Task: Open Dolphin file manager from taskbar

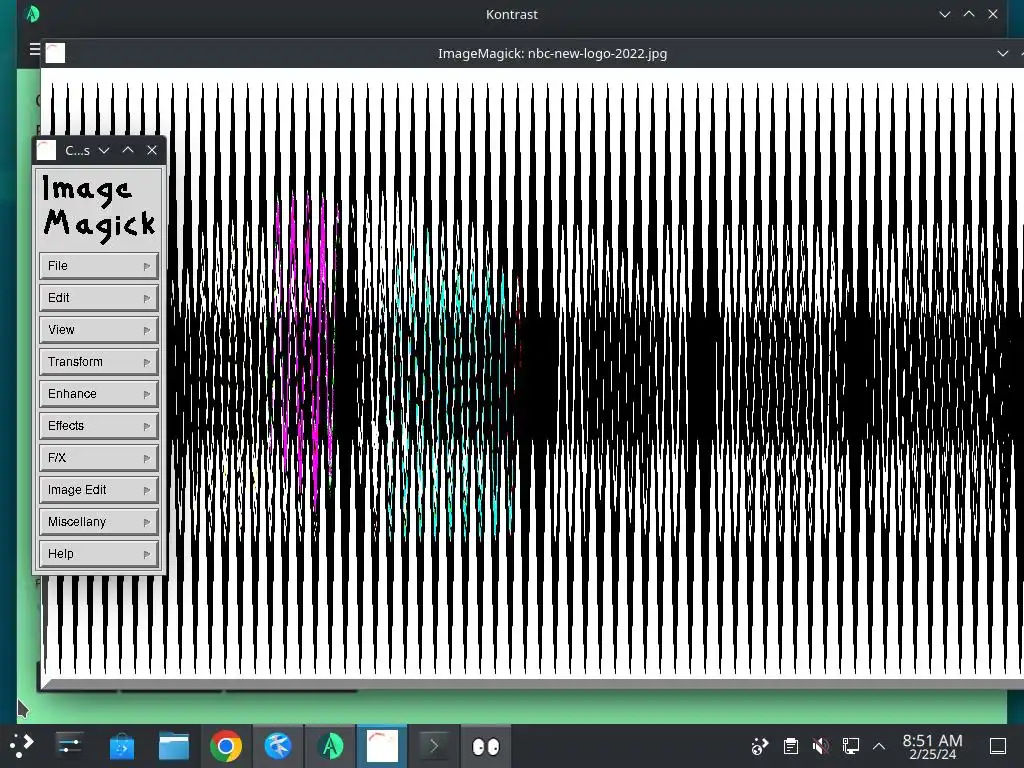Action: [174, 746]
